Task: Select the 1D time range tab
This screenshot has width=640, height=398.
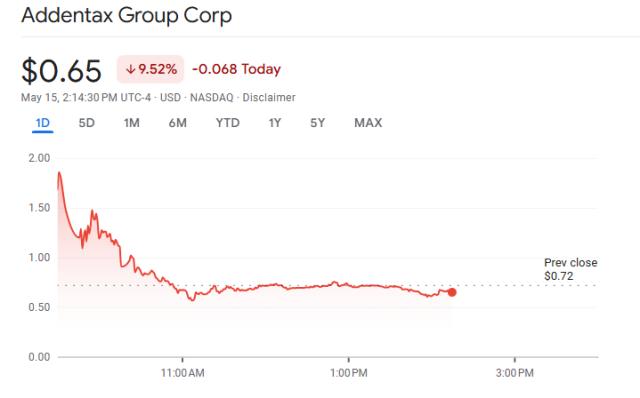Action: click(x=42, y=123)
